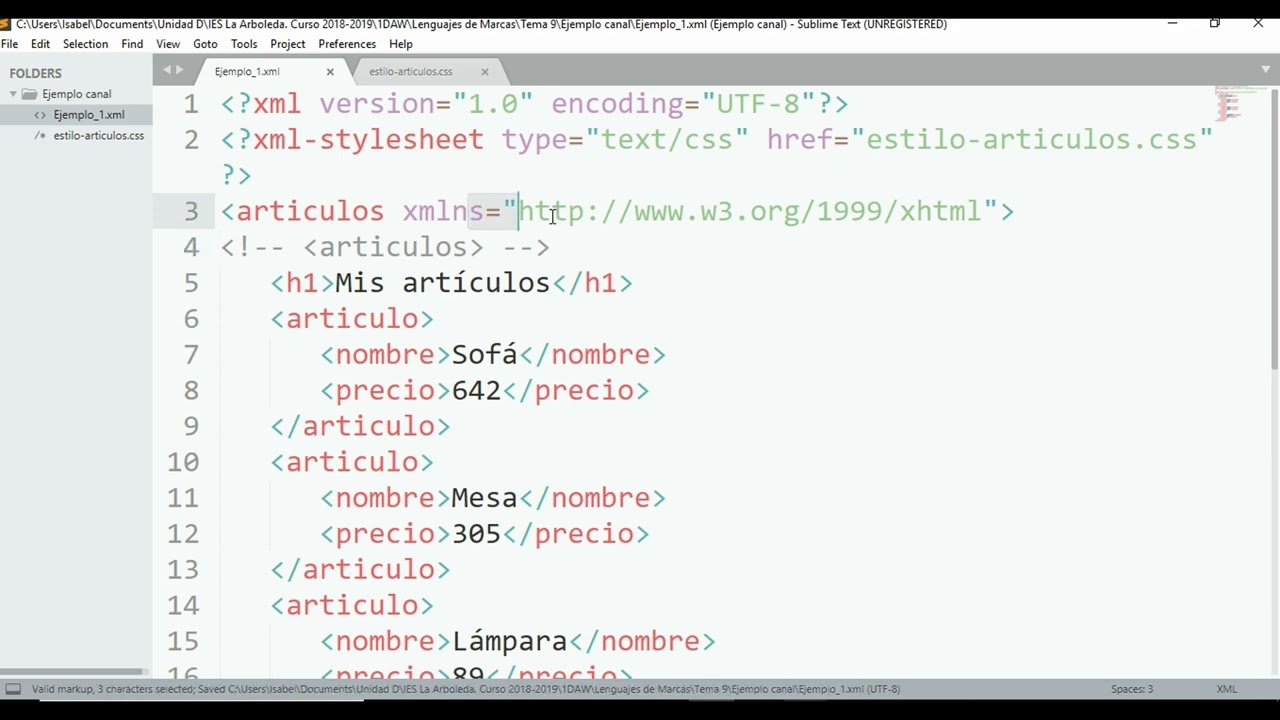Go to next tab with right arrow
This screenshot has width=1280, height=720.
tap(180, 70)
